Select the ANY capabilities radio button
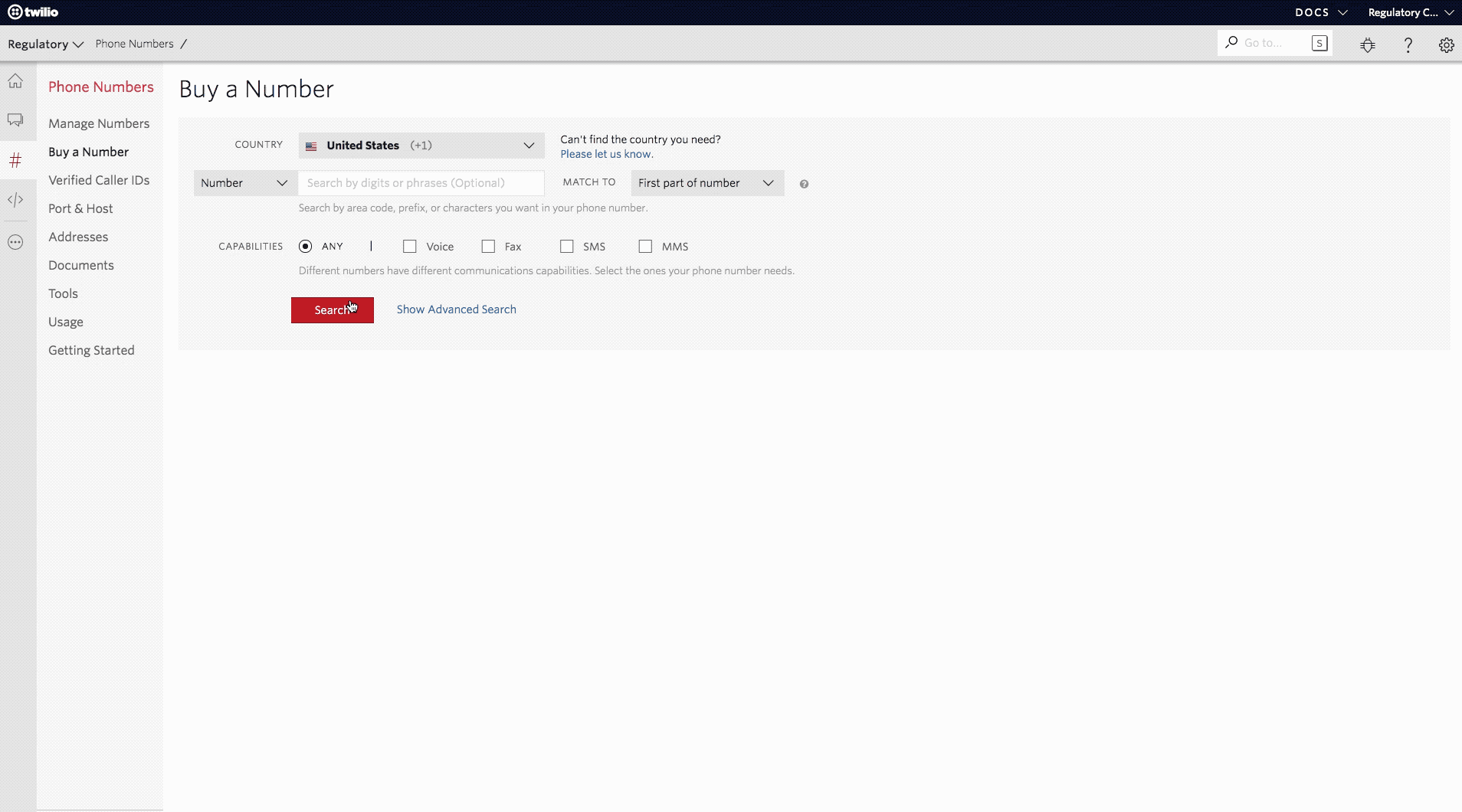Image resolution: width=1462 pixels, height=812 pixels. click(306, 246)
